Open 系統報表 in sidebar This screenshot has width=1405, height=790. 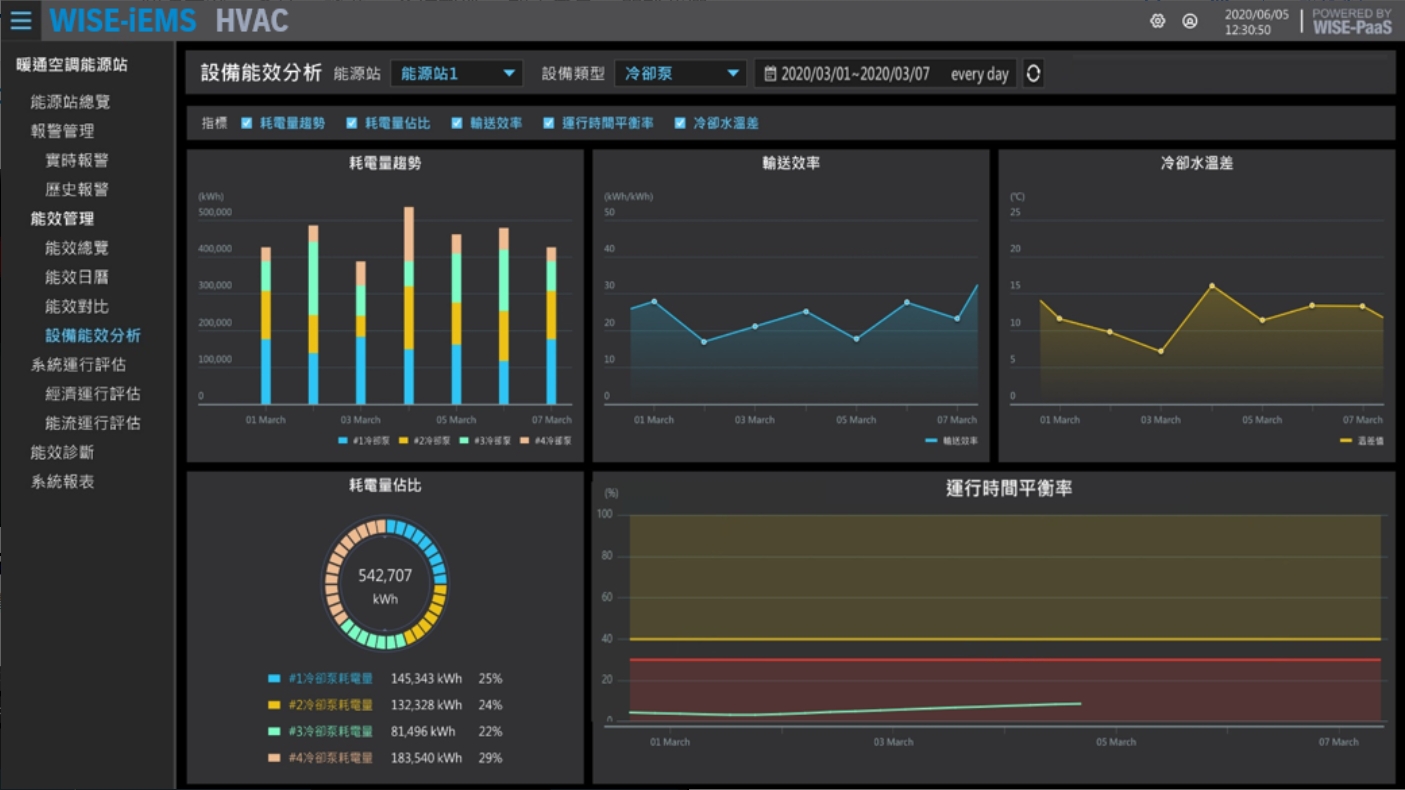[62, 482]
